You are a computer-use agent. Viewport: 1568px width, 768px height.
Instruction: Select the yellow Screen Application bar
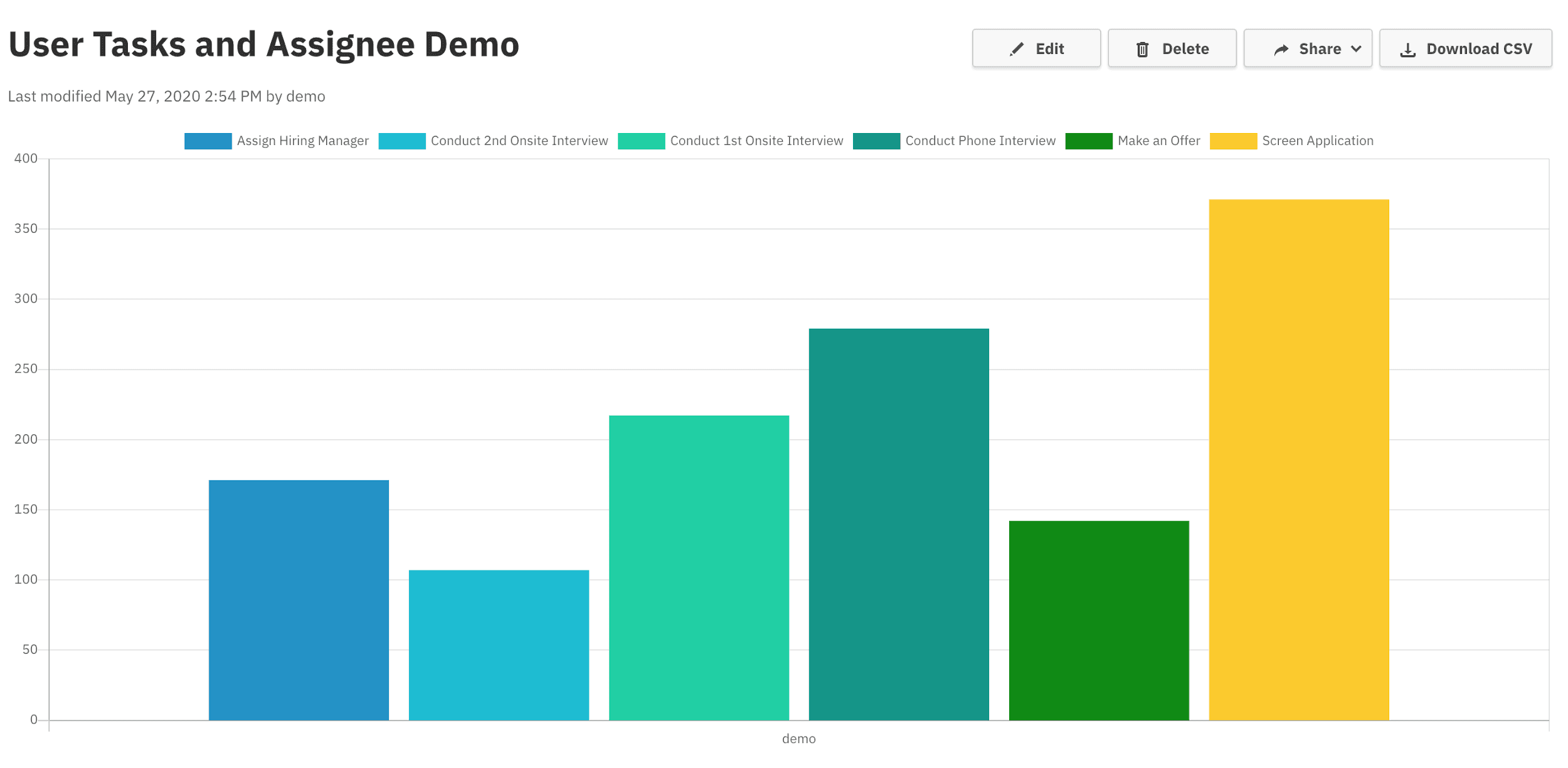(x=1299, y=460)
